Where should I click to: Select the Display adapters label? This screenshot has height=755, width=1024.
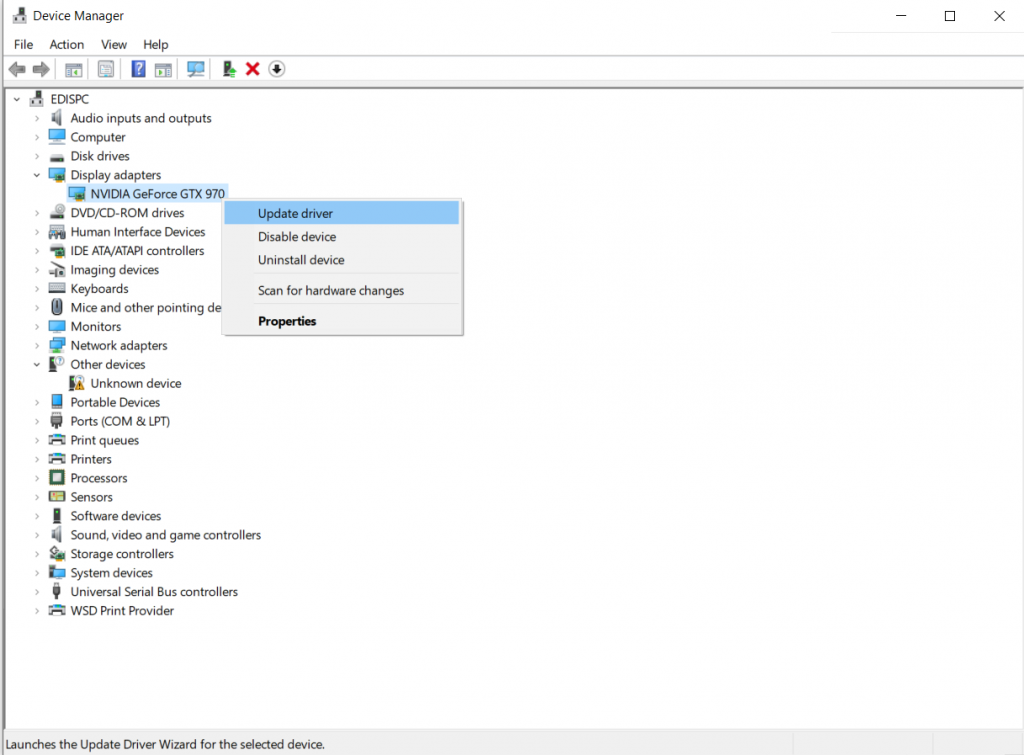pyautogui.click(x=116, y=175)
